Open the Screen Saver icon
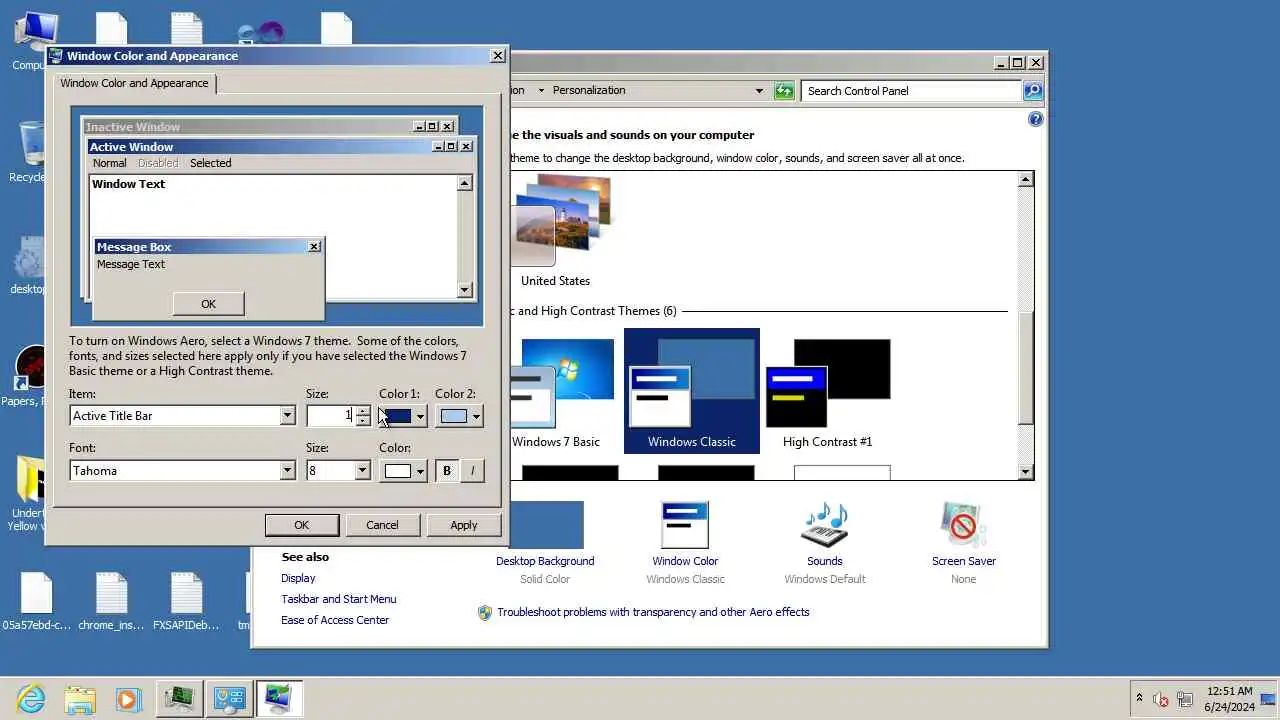Screen dimensions: 1280x720 pyautogui.click(x=964, y=525)
